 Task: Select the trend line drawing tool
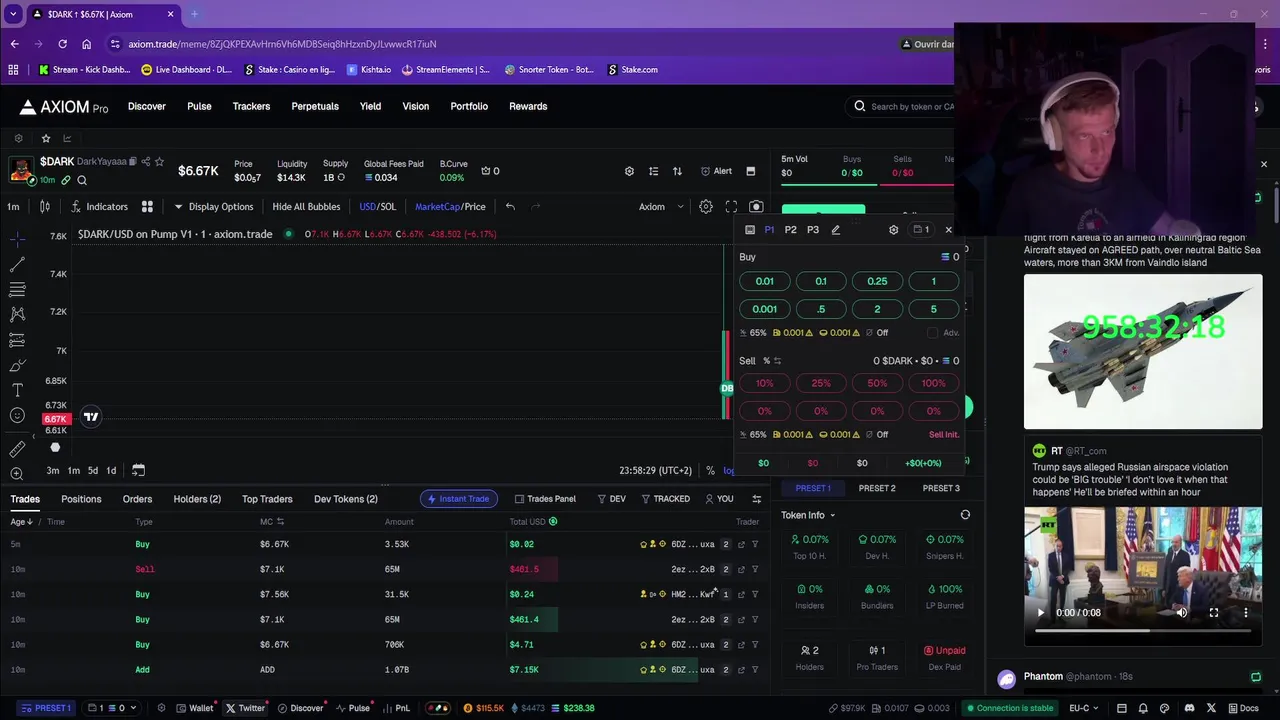tap(17, 264)
